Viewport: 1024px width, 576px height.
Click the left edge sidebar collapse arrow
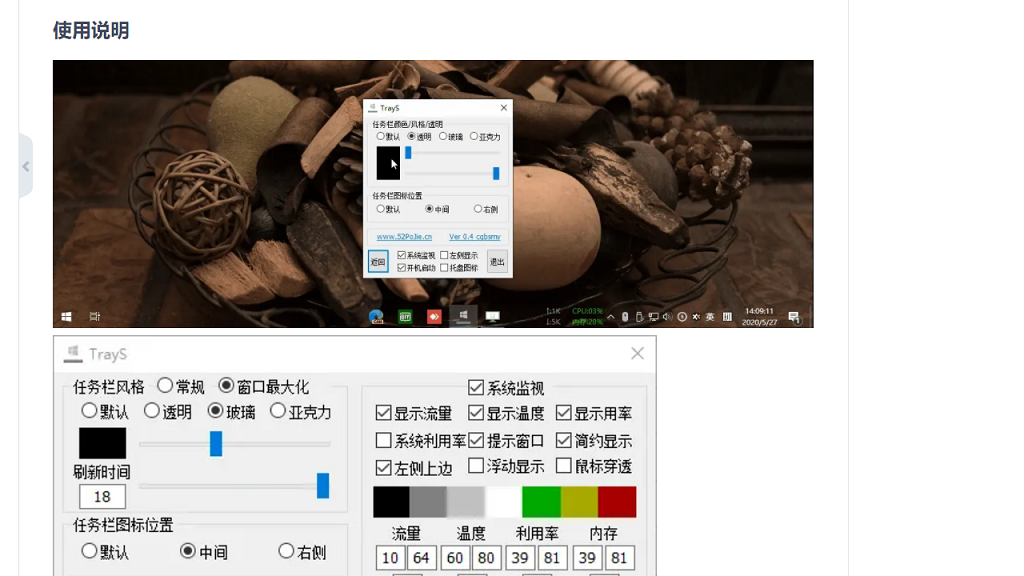click(x=26, y=166)
